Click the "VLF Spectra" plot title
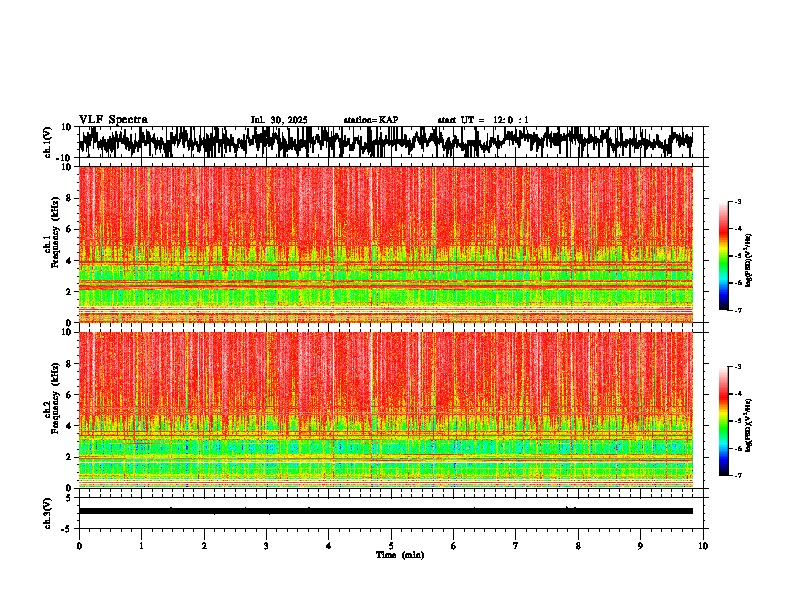Screen dimensions: 792x612 click(113, 120)
